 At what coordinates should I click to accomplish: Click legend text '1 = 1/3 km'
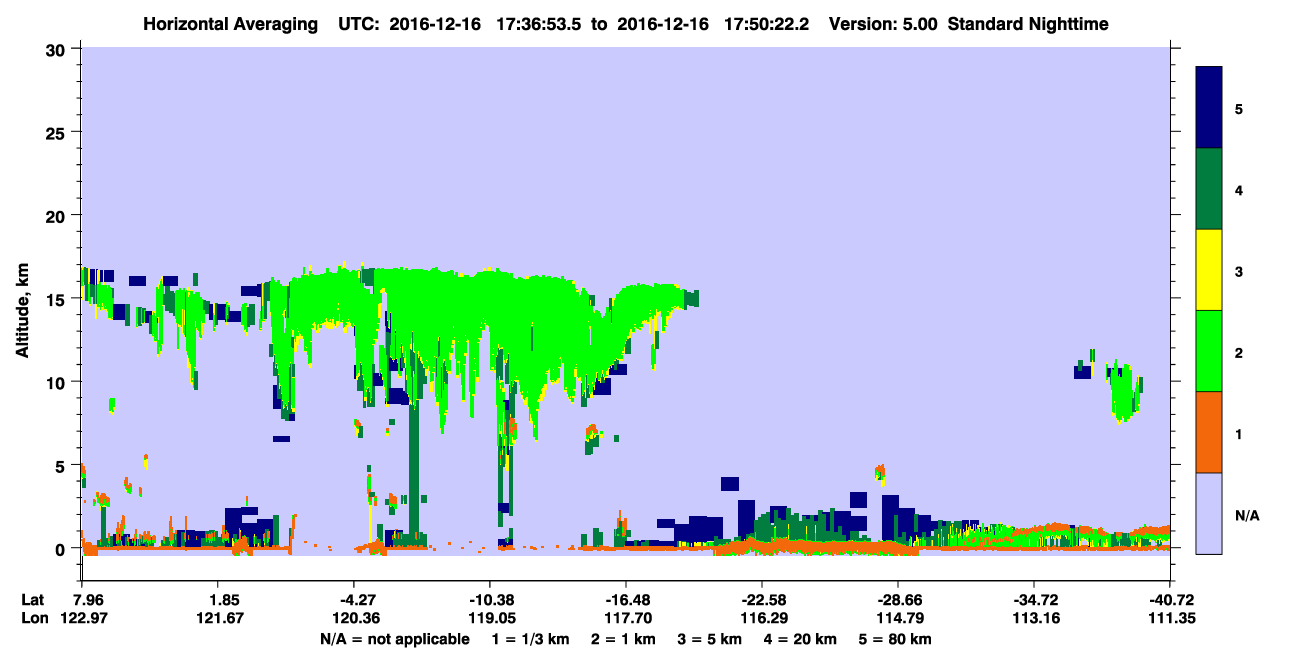[x=530, y=639]
